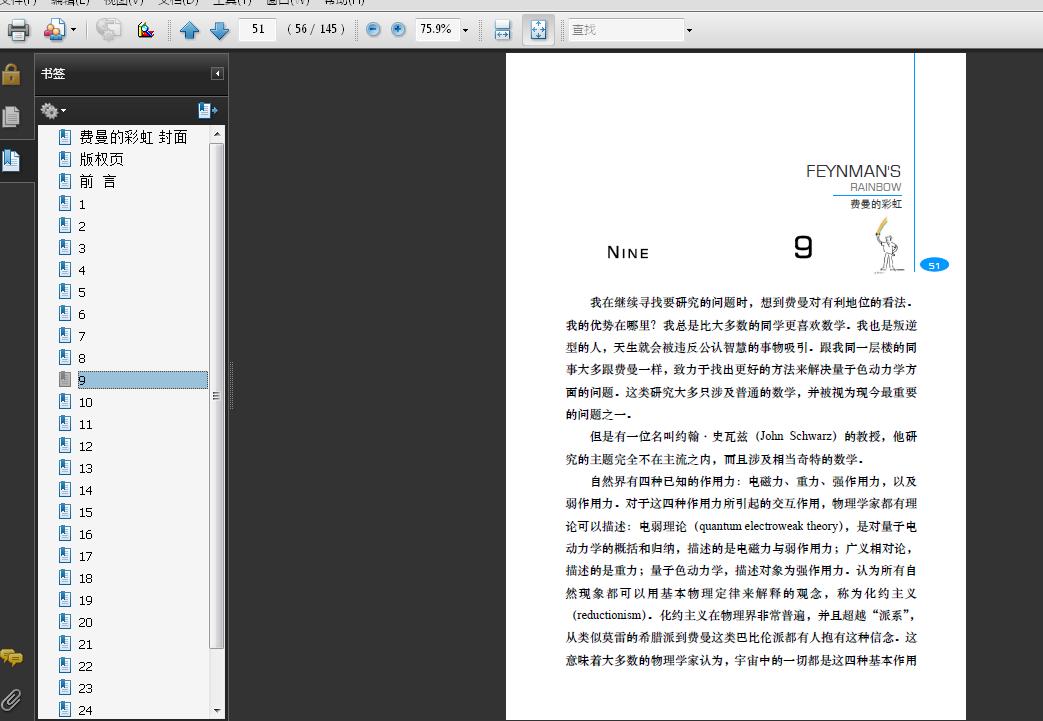Click the Print icon in toolbar

18,30
